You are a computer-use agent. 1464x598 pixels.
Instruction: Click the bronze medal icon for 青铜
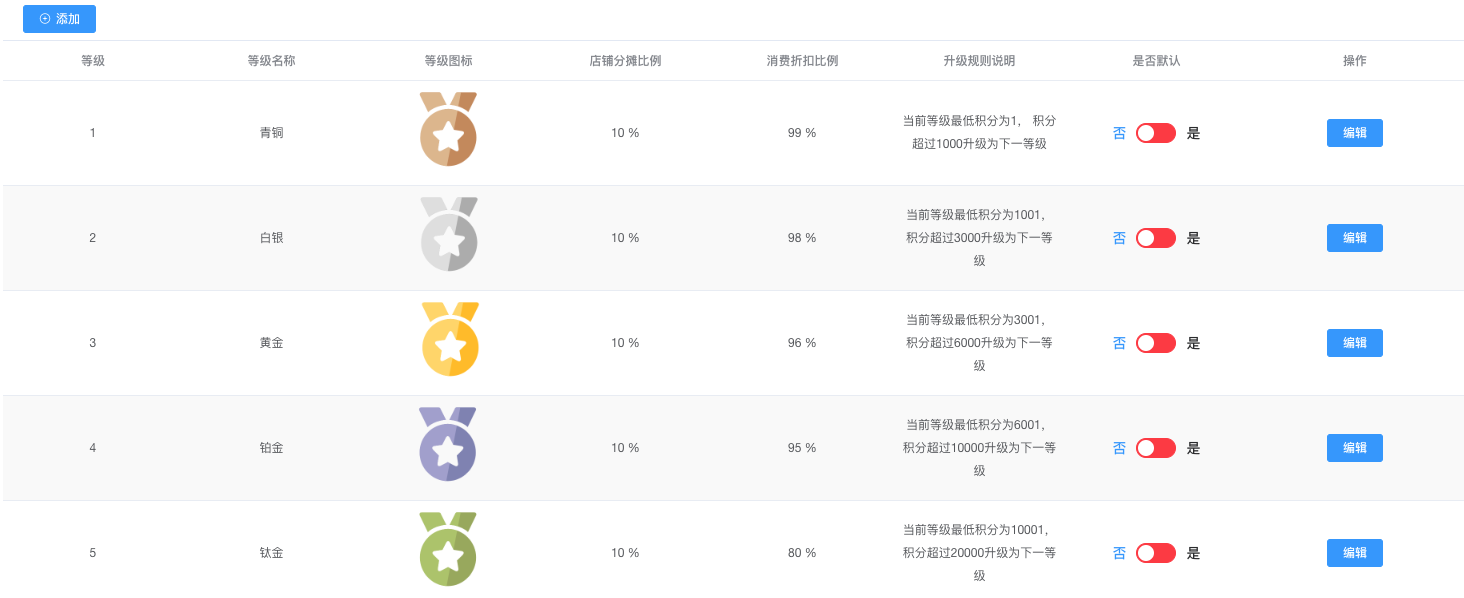pos(448,129)
